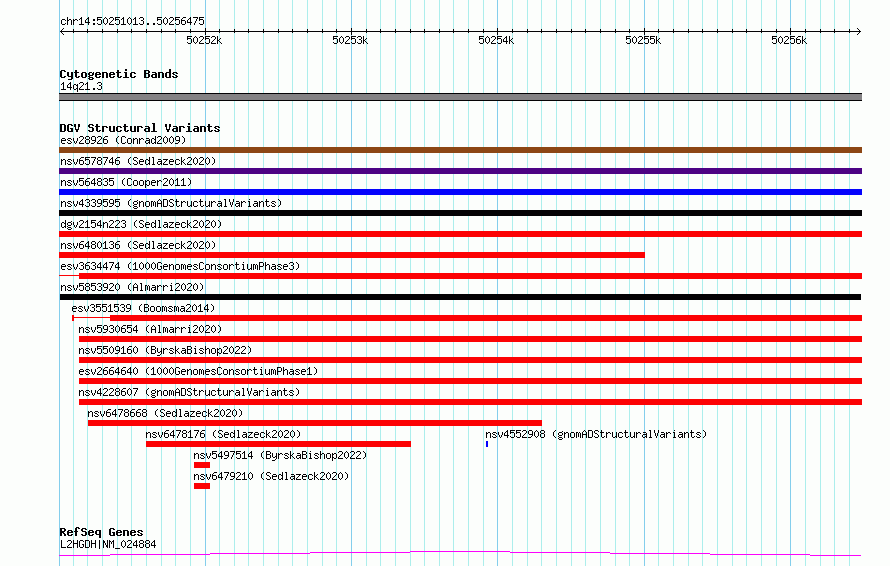Open the dgv2154n223 (Sedlazeck2020) label
Image resolution: width=890 pixels, height=566 pixels.
coord(141,224)
